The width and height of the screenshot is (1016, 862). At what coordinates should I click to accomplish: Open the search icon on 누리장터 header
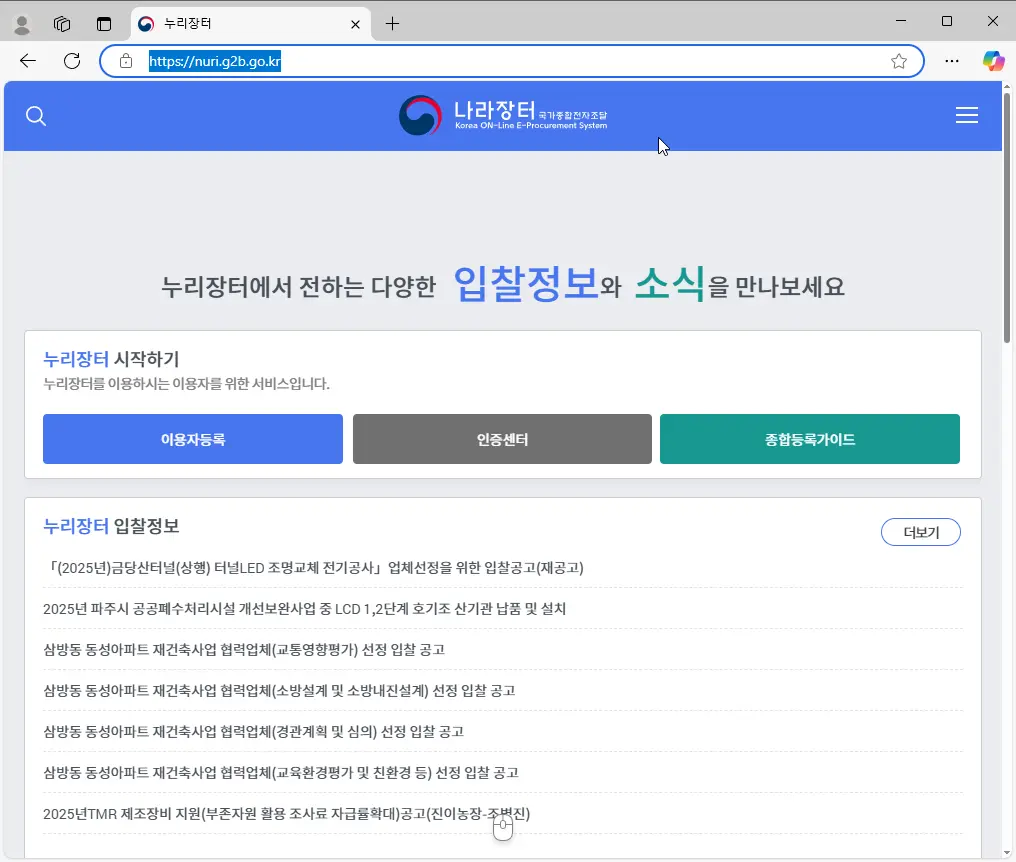click(36, 115)
